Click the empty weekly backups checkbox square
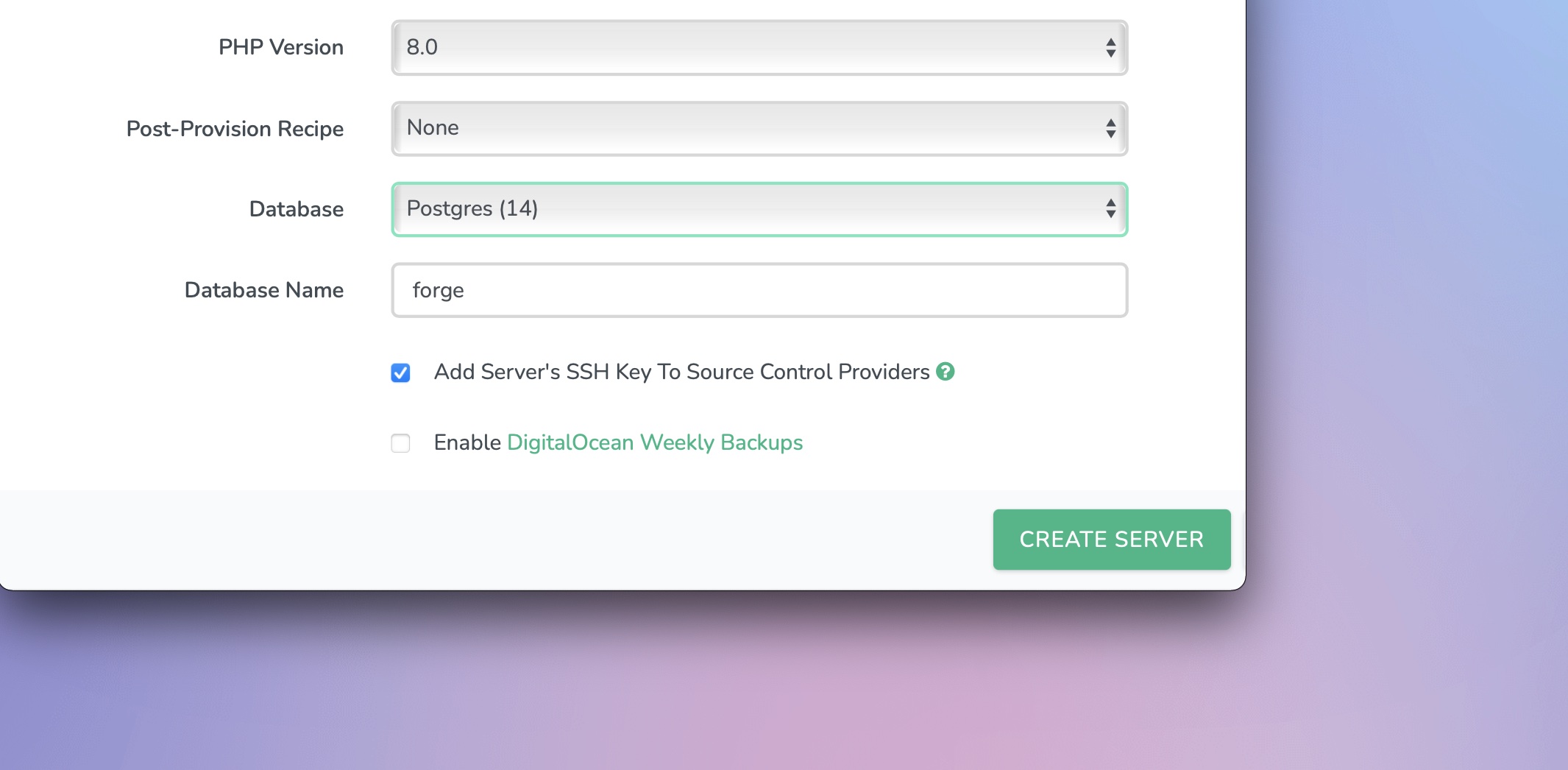This screenshot has width=1568, height=770. (x=401, y=442)
